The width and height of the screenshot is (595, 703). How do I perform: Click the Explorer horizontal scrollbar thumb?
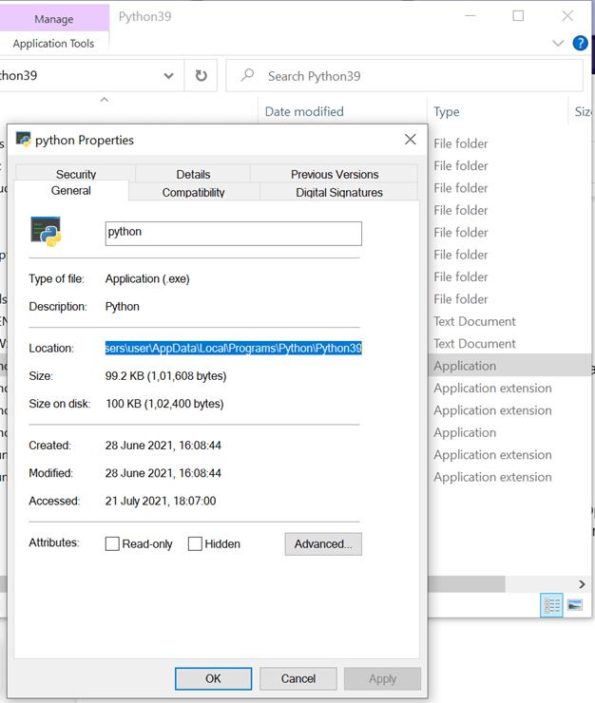click(x=466, y=584)
